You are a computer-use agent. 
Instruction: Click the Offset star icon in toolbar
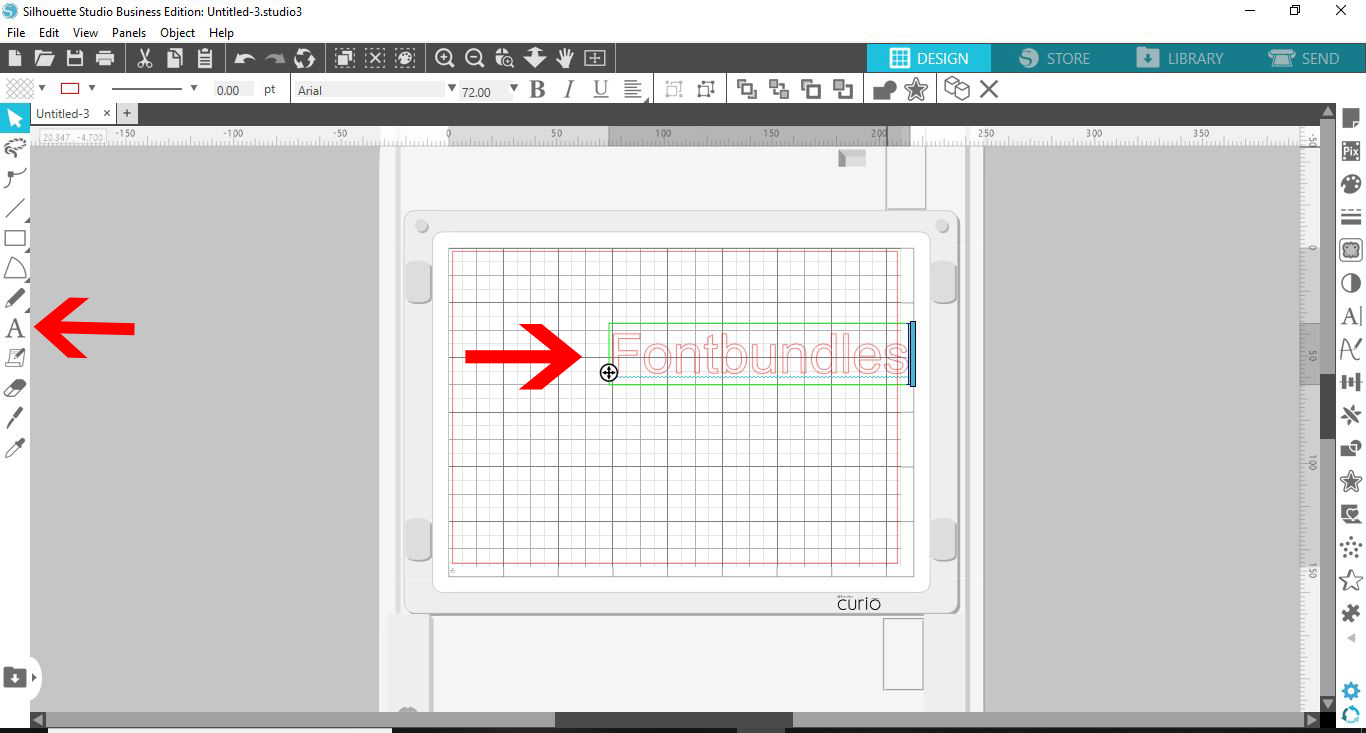pyautogui.click(x=915, y=90)
